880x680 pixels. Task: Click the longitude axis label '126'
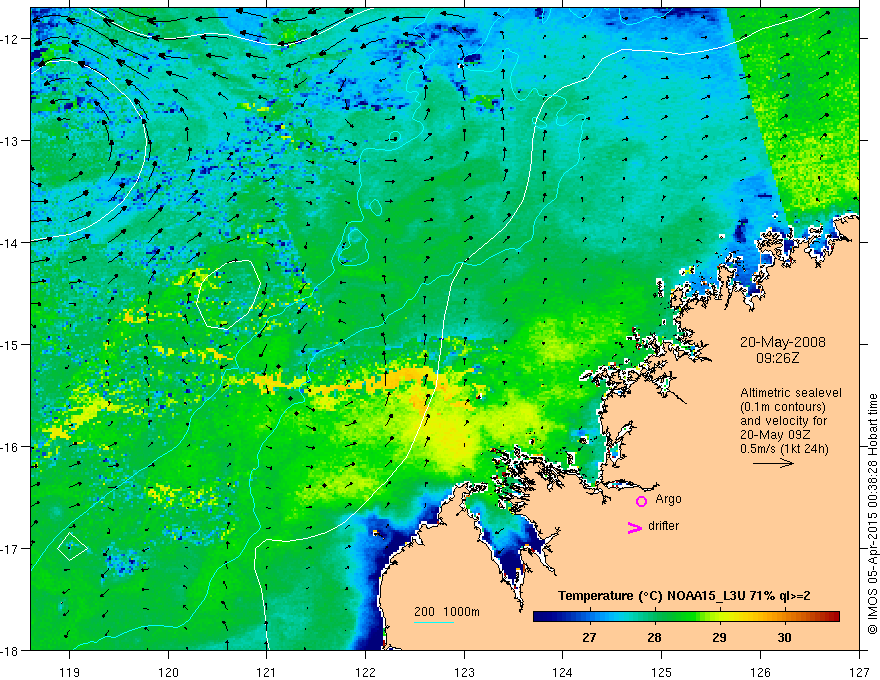[x=760, y=672]
